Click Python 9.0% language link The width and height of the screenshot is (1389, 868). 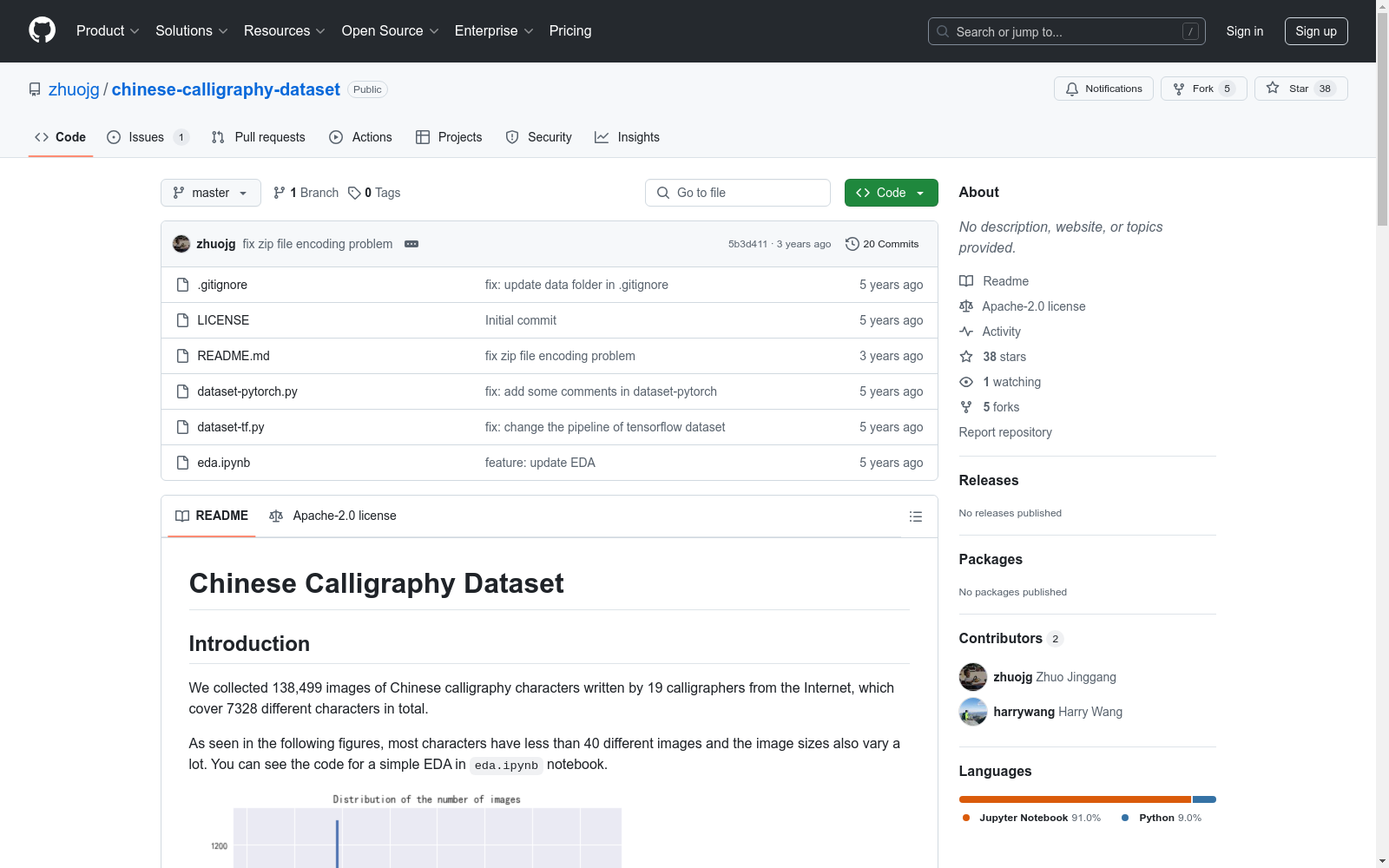(x=1162, y=818)
